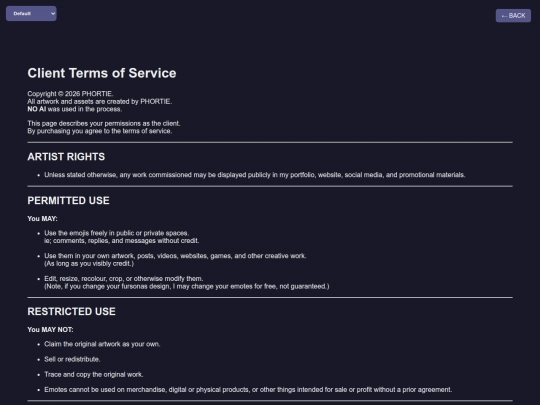Click the RESTRICTED USE heading
This screenshot has width=540, height=405.
pyautogui.click(x=71, y=311)
